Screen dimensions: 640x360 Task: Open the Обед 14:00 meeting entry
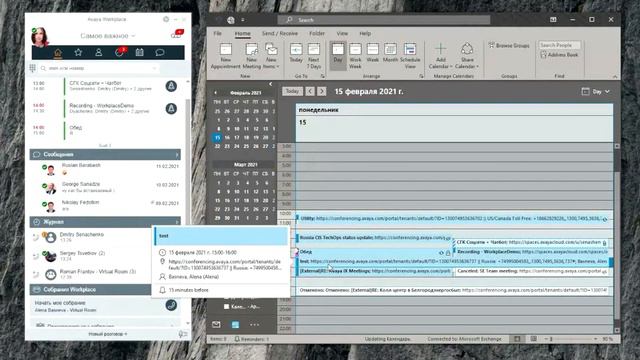tap(105, 130)
